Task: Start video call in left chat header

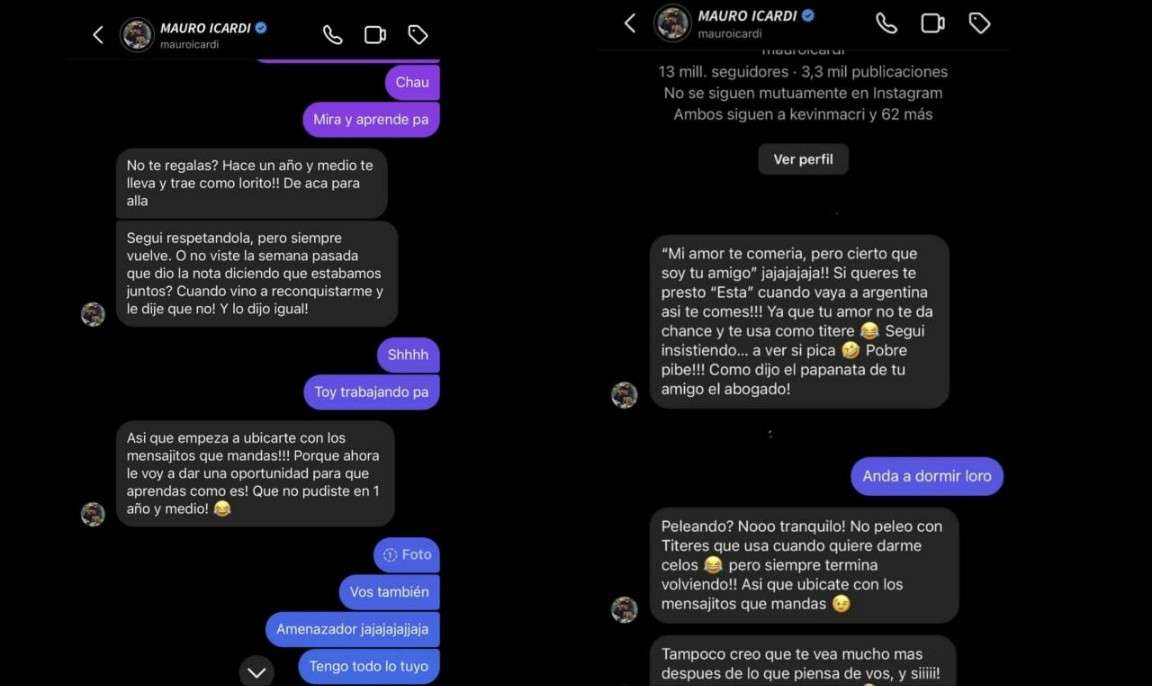Action: [375, 35]
